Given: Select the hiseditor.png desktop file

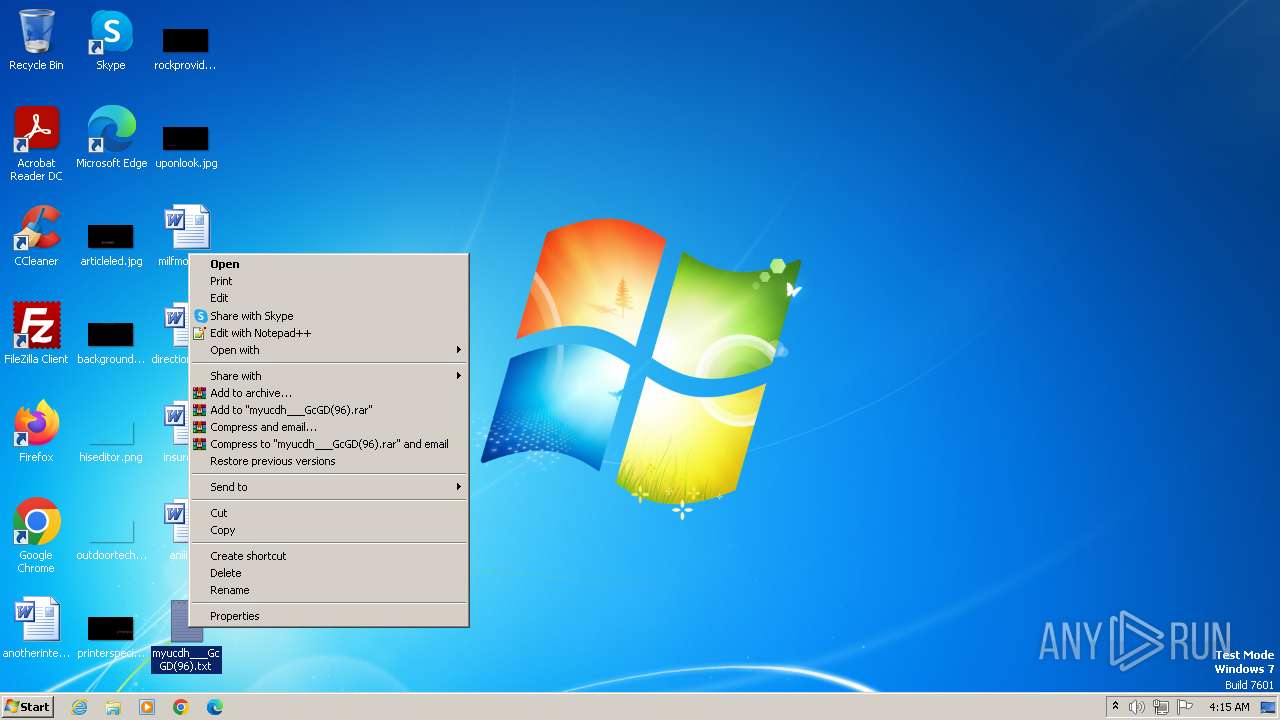Looking at the screenshot, I should 111,440.
